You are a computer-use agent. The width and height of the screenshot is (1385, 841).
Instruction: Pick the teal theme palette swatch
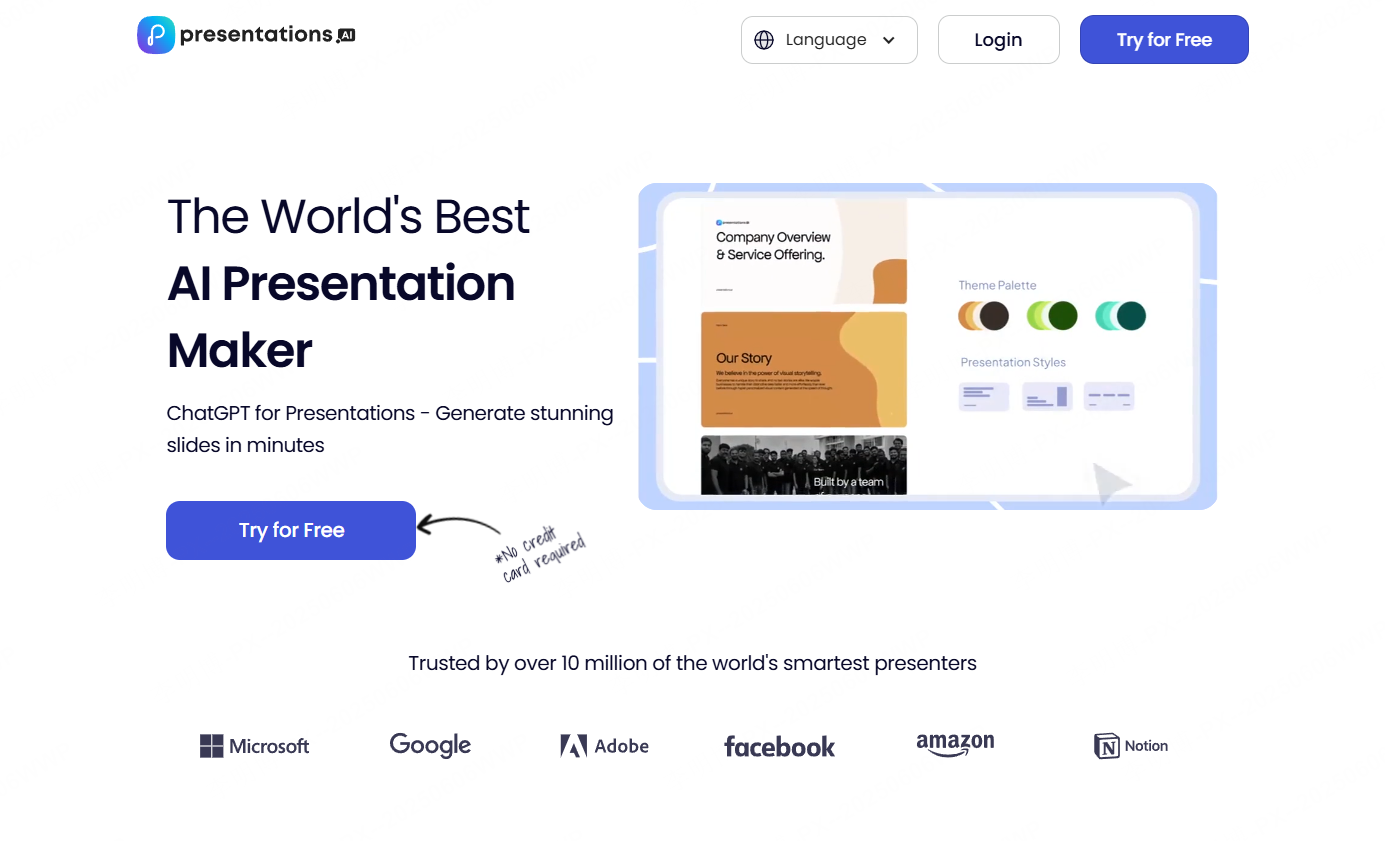[1120, 316]
